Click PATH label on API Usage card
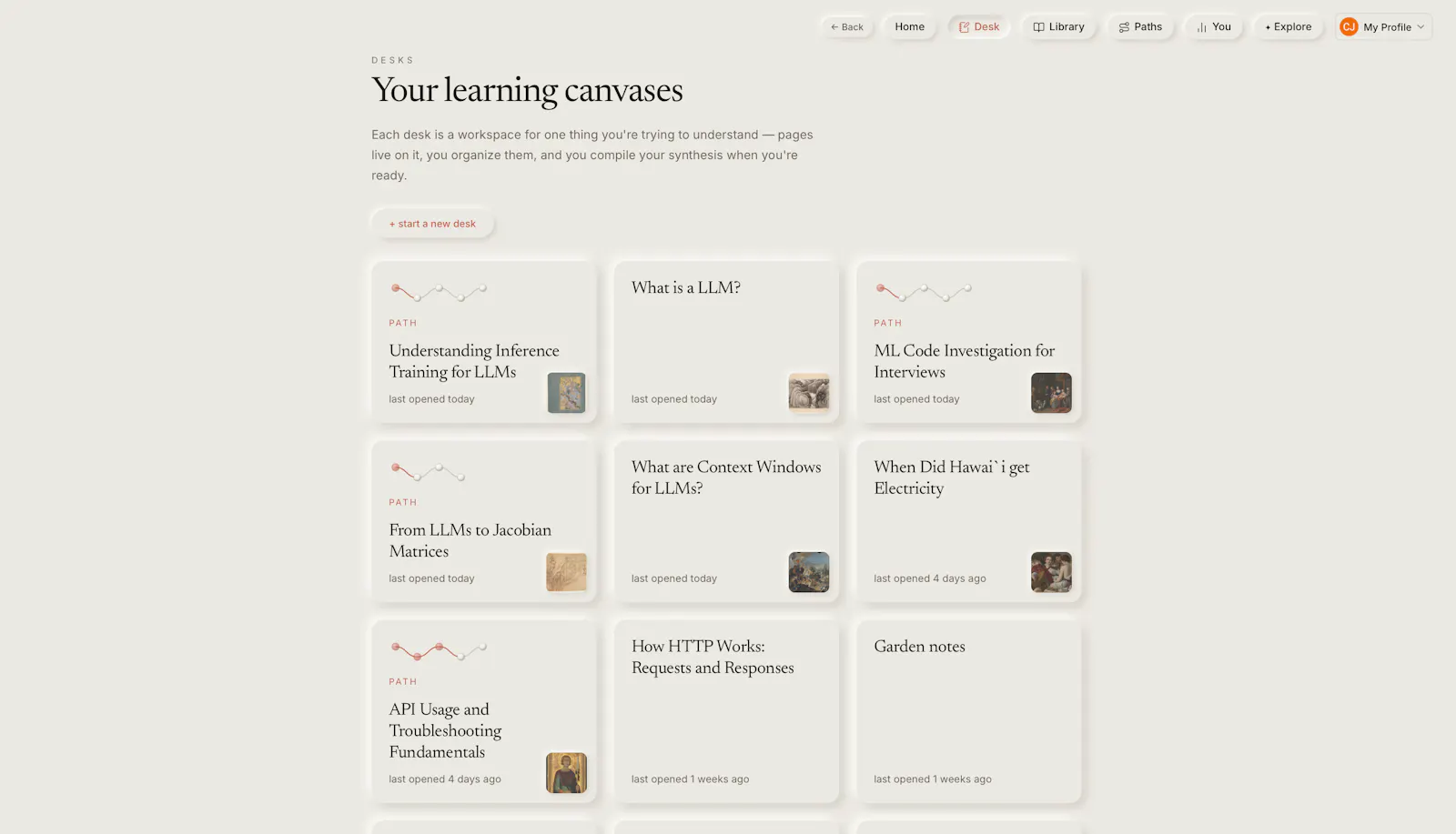Viewport: 1456px width, 834px height. (403, 681)
